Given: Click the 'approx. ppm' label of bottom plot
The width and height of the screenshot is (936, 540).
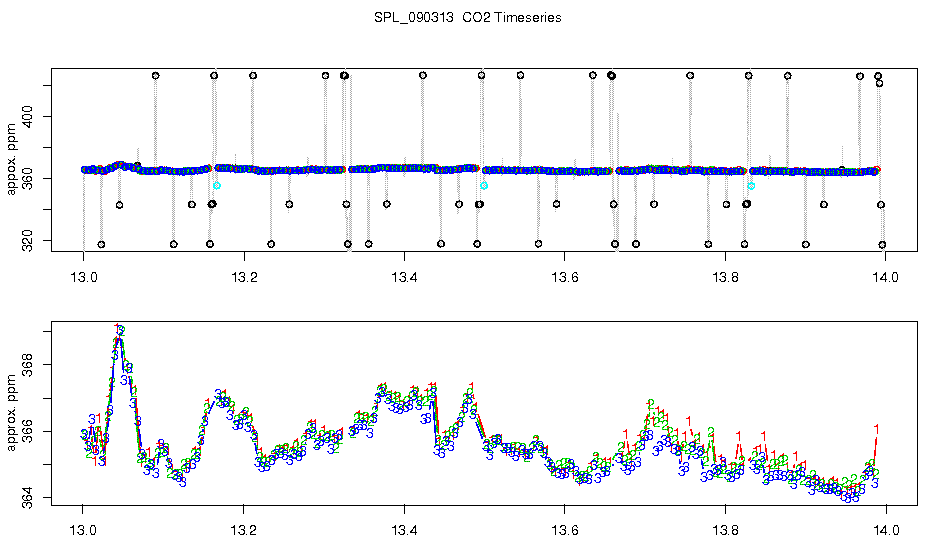Looking at the screenshot, I should coord(11,413).
